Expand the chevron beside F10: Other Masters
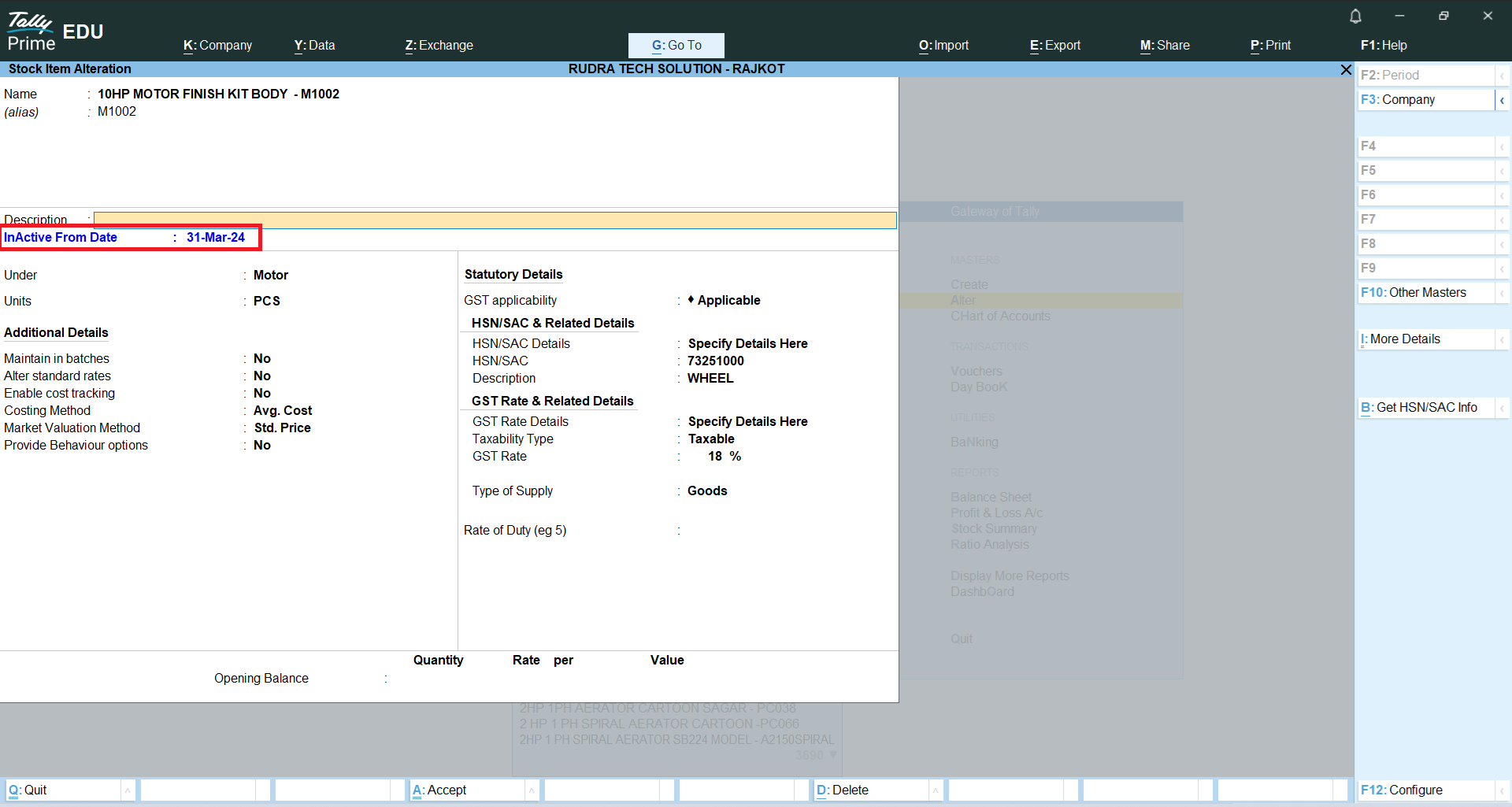 (x=1502, y=293)
